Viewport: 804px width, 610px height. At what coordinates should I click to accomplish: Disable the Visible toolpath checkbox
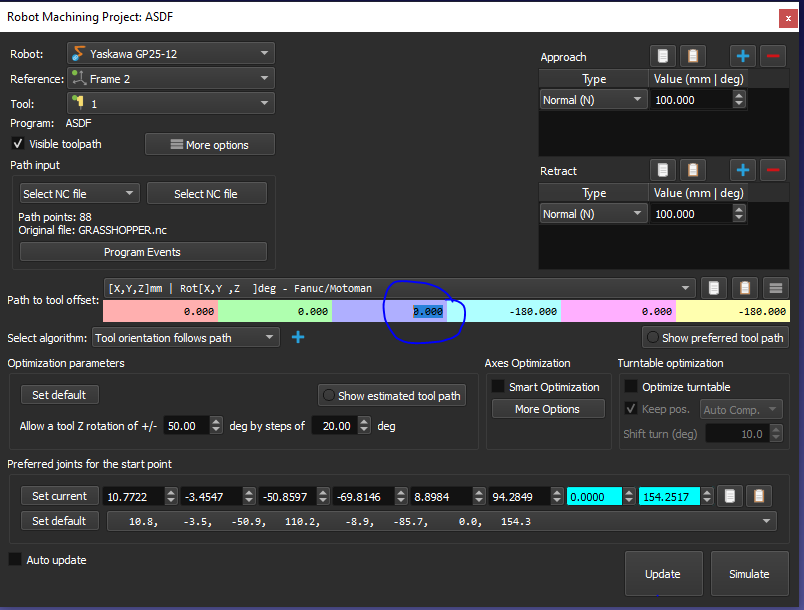18,144
